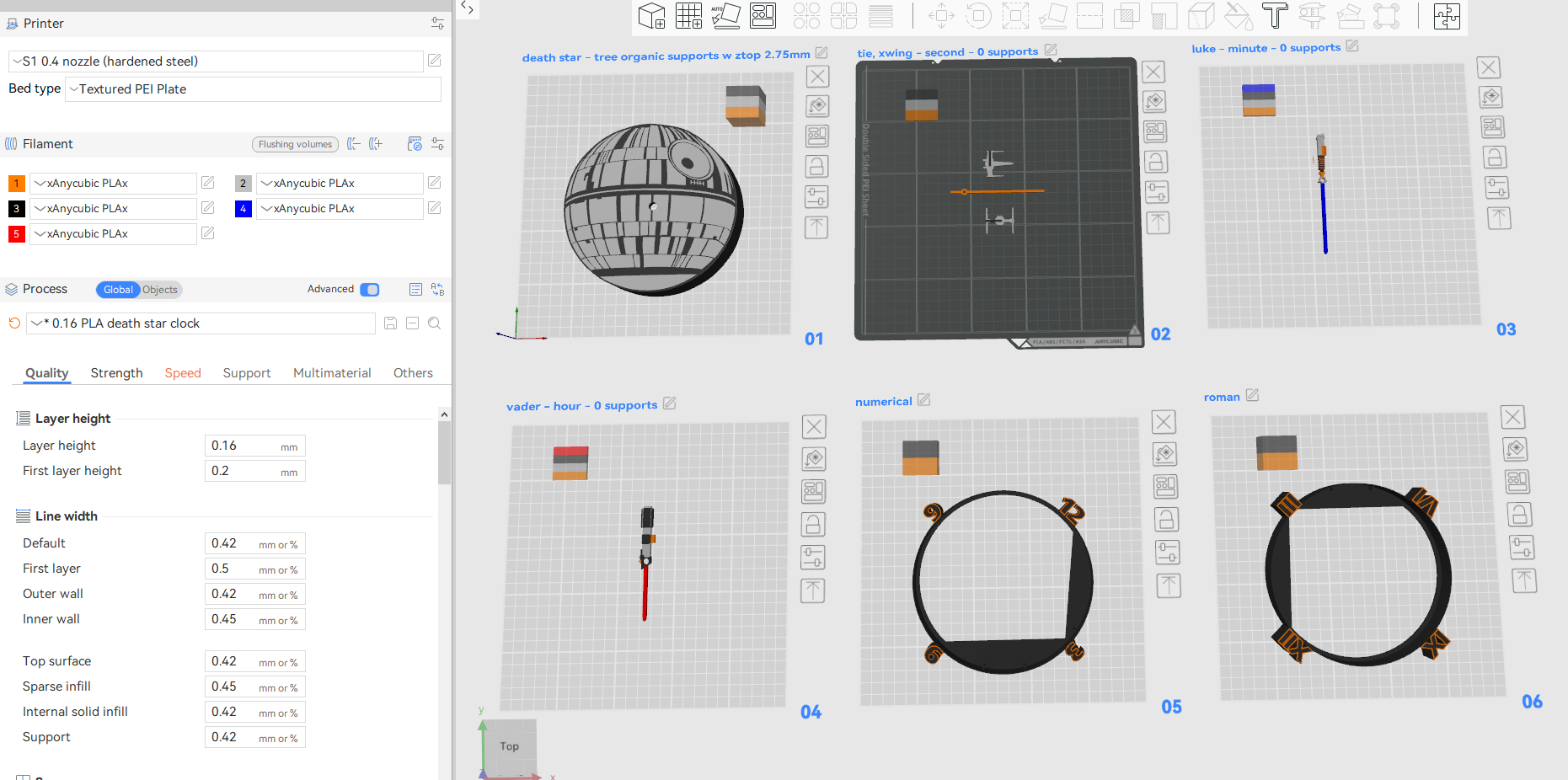The height and width of the screenshot is (780, 1568).
Task: Toggle the lock on plate 06
Action: (x=1519, y=515)
